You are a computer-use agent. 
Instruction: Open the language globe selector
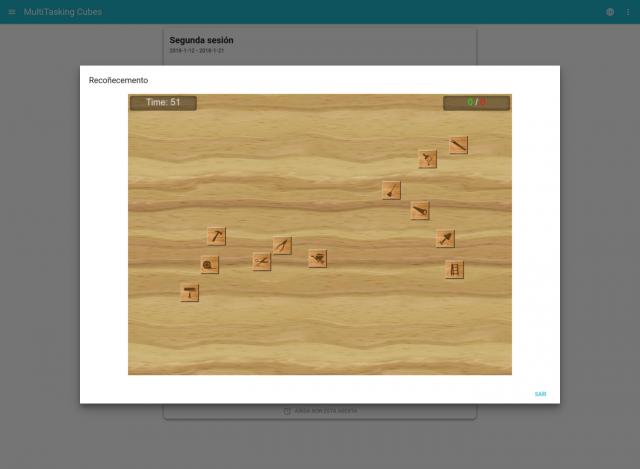tap(610, 12)
